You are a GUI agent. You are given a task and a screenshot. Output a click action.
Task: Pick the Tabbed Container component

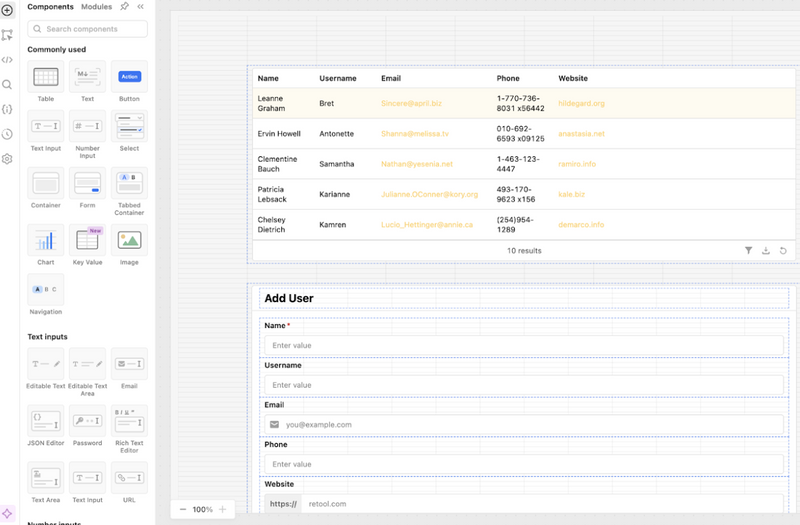point(129,191)
